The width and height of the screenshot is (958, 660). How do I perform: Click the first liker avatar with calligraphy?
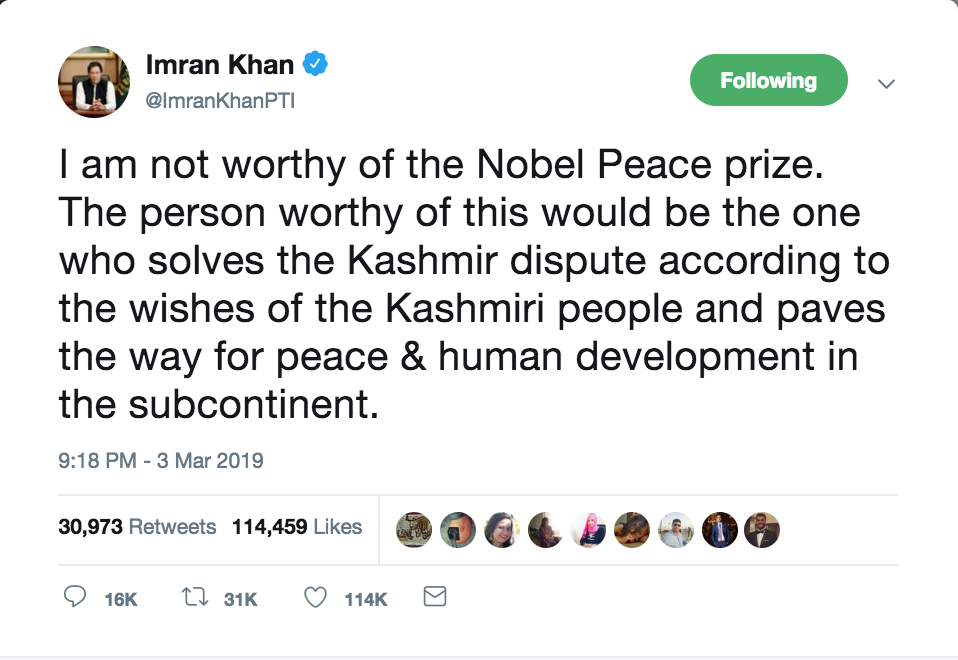[412, 529]
